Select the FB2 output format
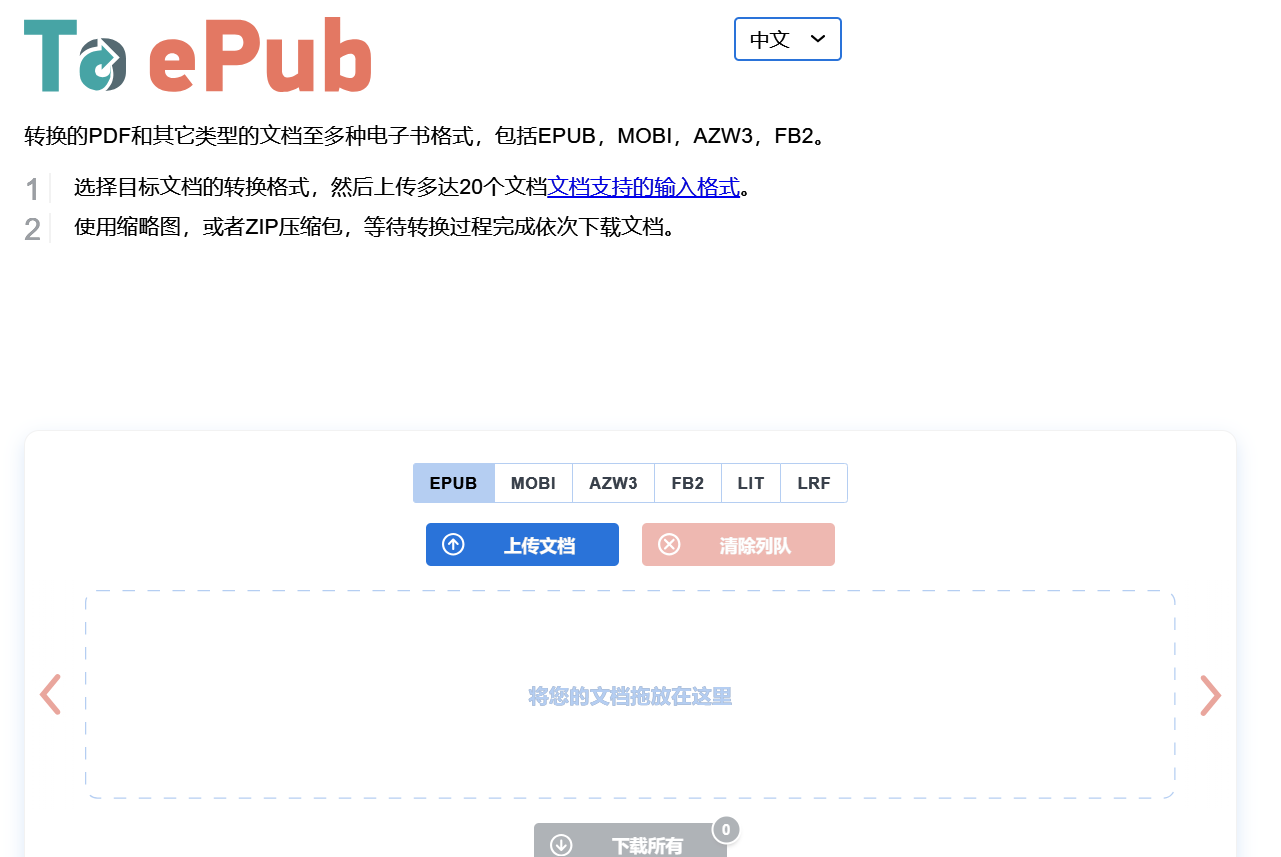Screen dimensions: 1281x857 687,483
